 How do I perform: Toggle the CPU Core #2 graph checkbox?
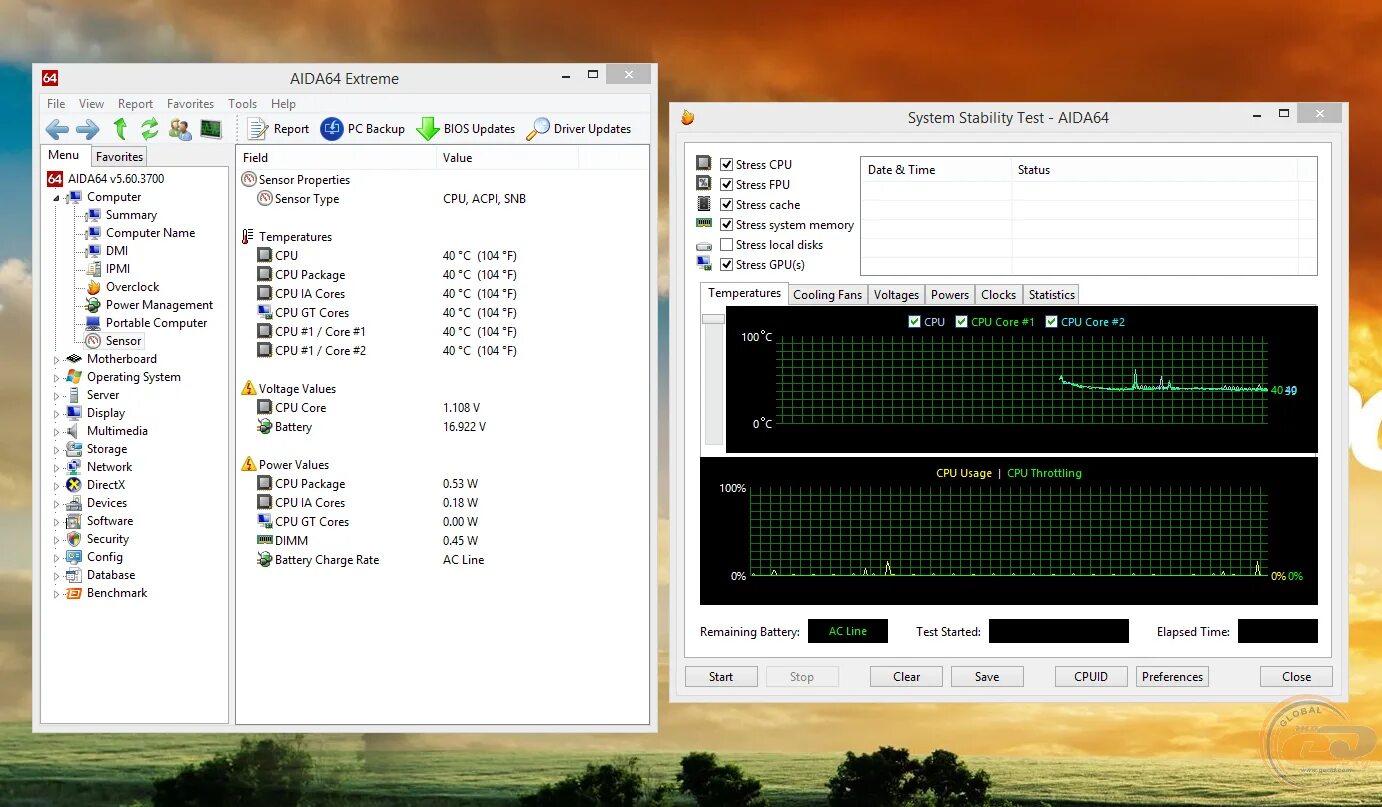(x=1051, y=322)
